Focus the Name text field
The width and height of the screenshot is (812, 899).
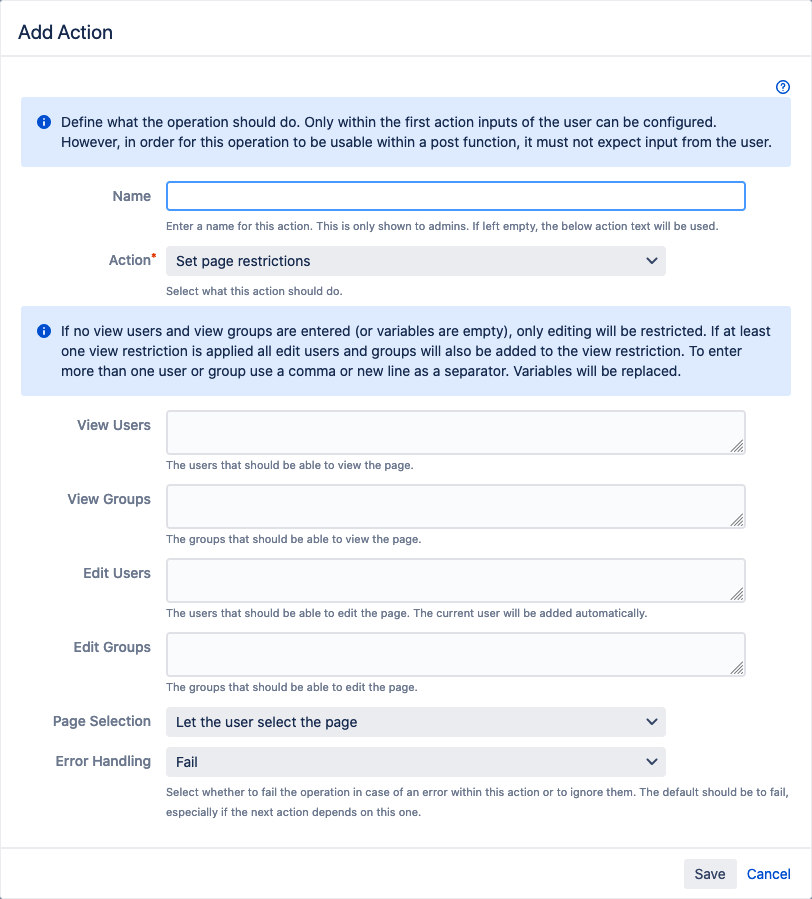point(455,196)
